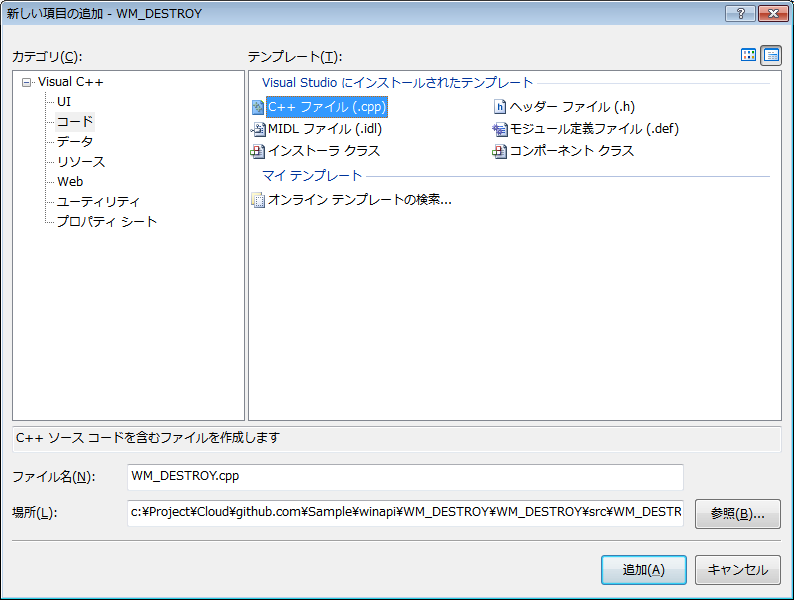
Task: Select the UI category
Action: click(x=64, y=102)
